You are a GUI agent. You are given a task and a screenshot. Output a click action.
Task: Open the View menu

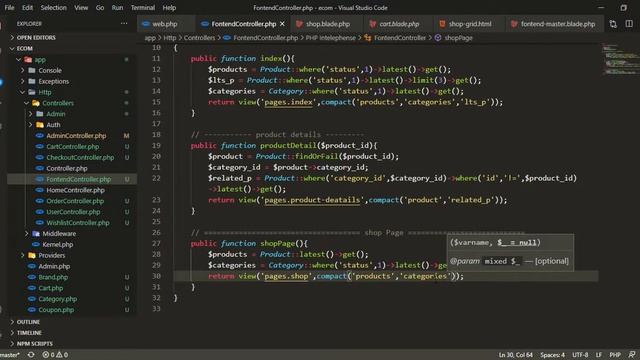point(81,8)
